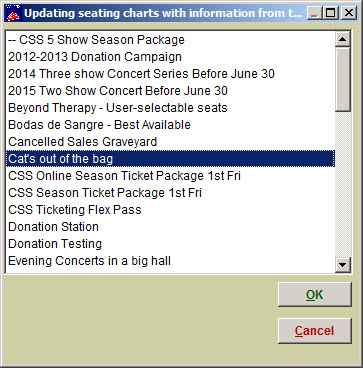Screen dimensions: 363x368
Task: Minimize the dialog window
Action: coord(314,13)
